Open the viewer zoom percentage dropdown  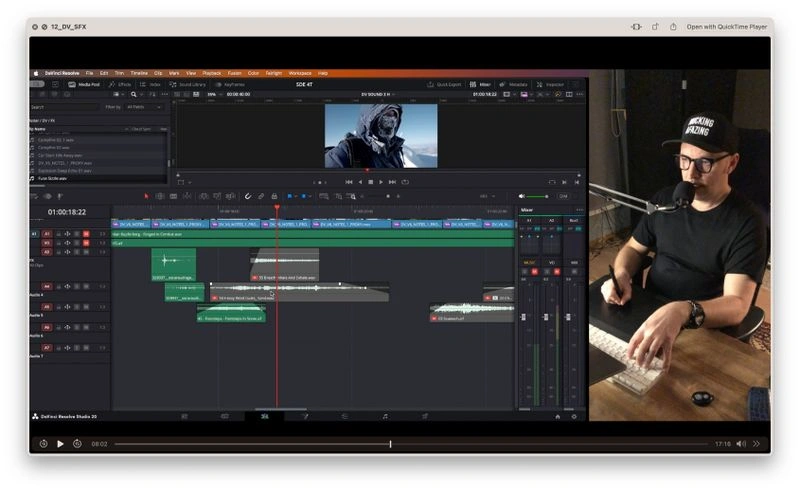(x=213, y=94)
